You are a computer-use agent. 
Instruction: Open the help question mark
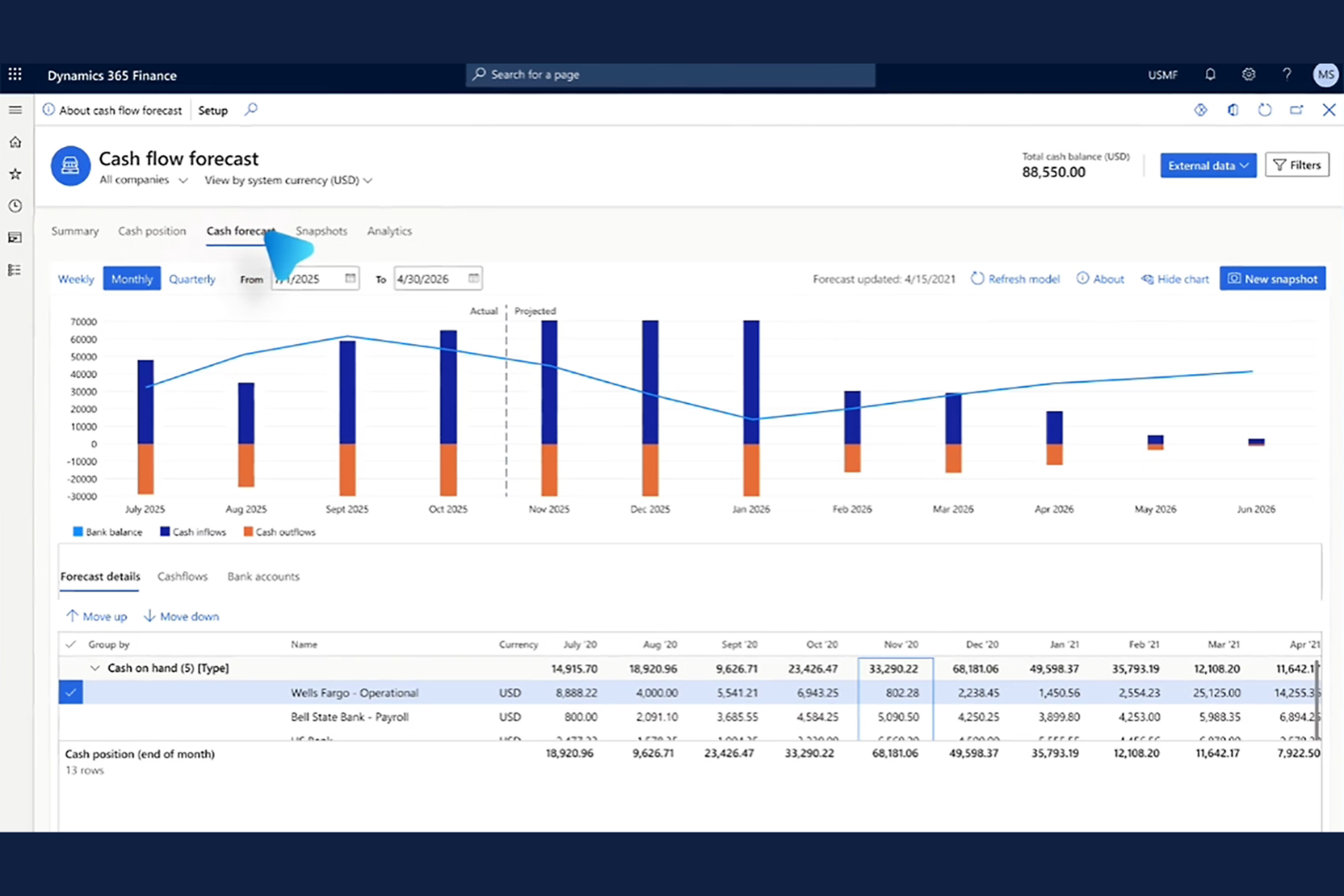(x=1287, y=74)
